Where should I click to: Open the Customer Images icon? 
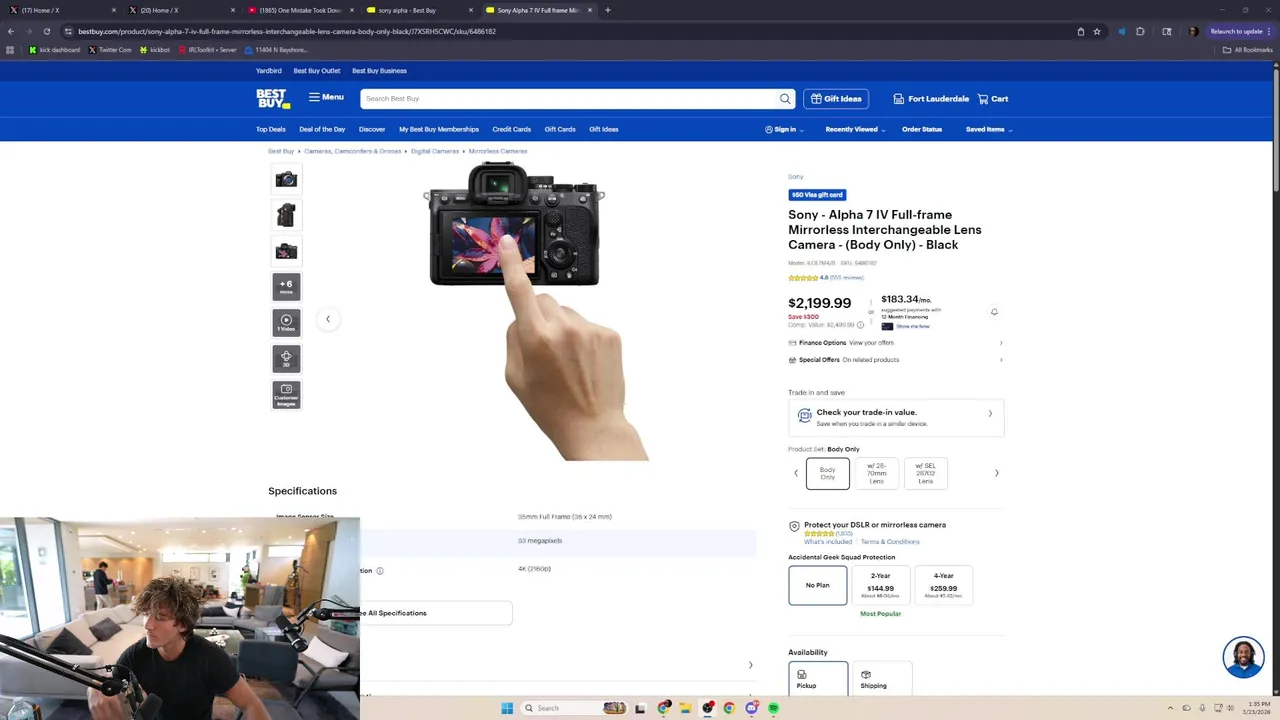[286, 394]
